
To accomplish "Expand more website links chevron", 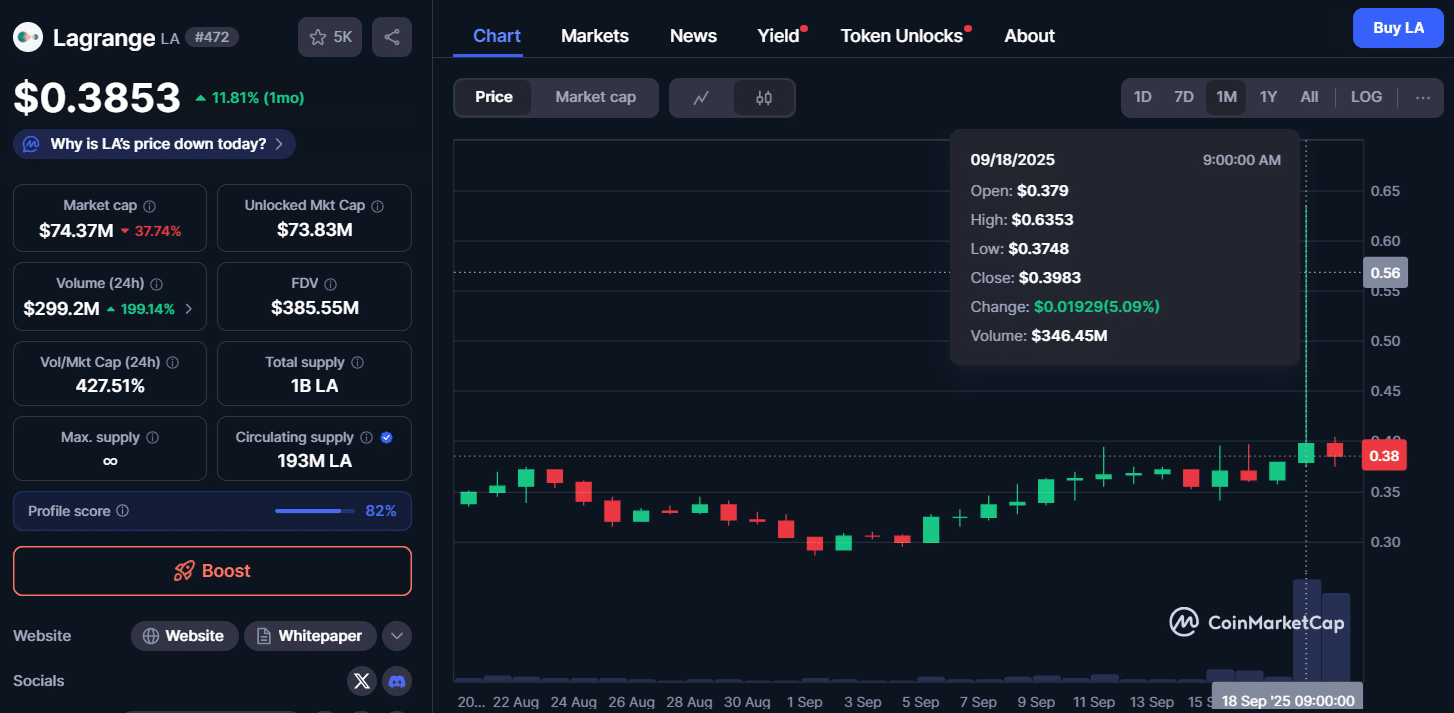I will pyautogui.click(x=397, y=636).
